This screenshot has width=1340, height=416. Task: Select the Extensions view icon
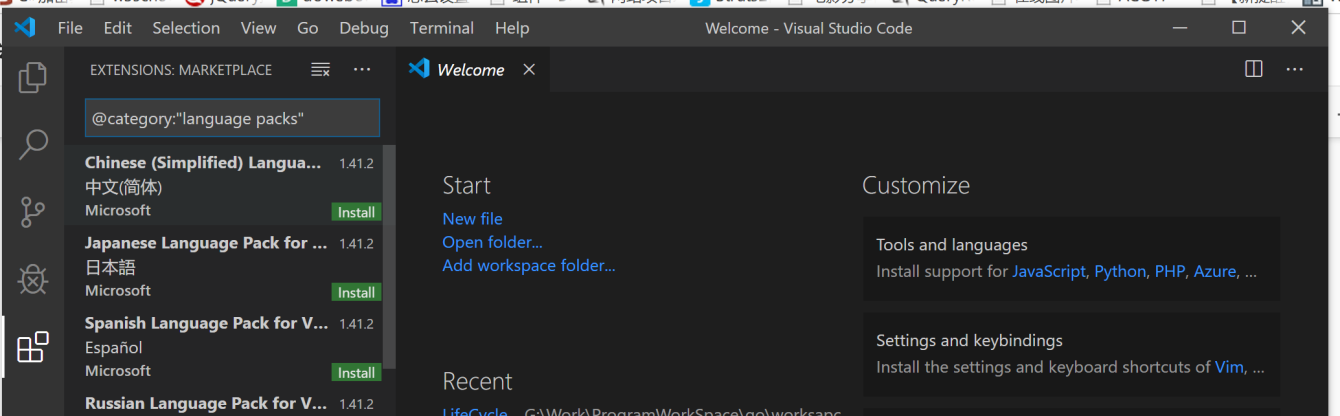tap(32, 347)
